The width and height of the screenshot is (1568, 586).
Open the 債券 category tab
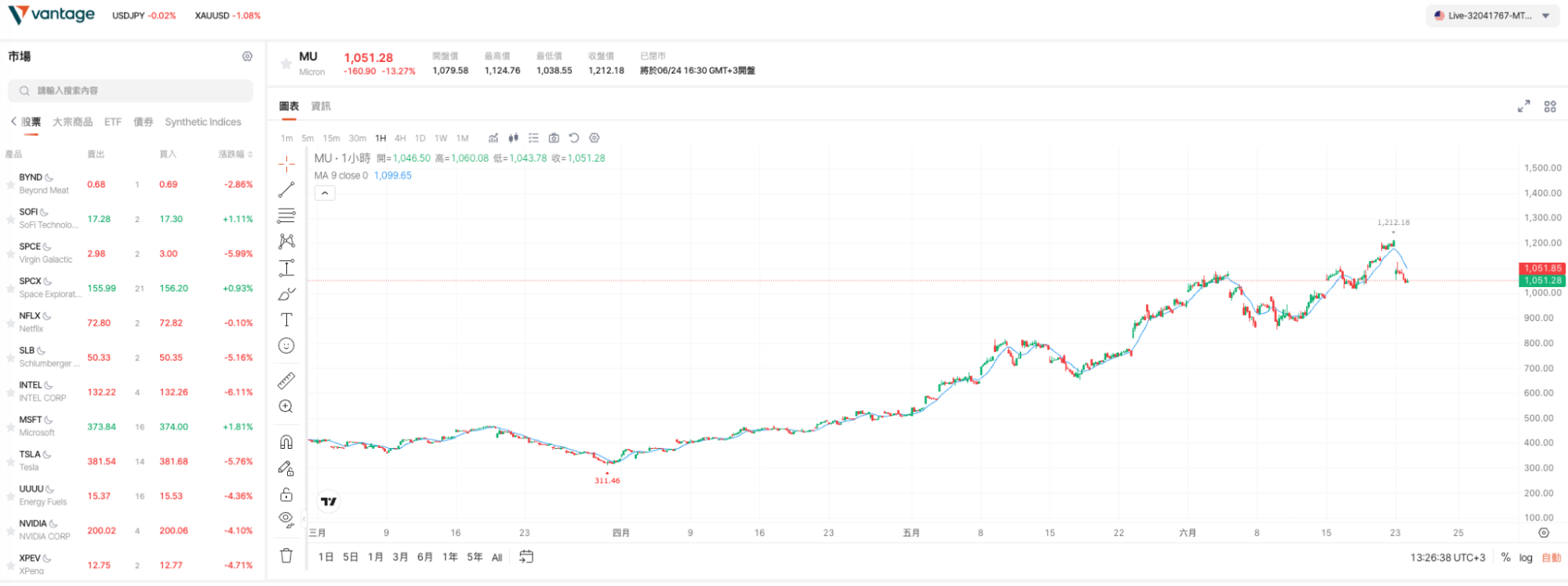point(144,122)
